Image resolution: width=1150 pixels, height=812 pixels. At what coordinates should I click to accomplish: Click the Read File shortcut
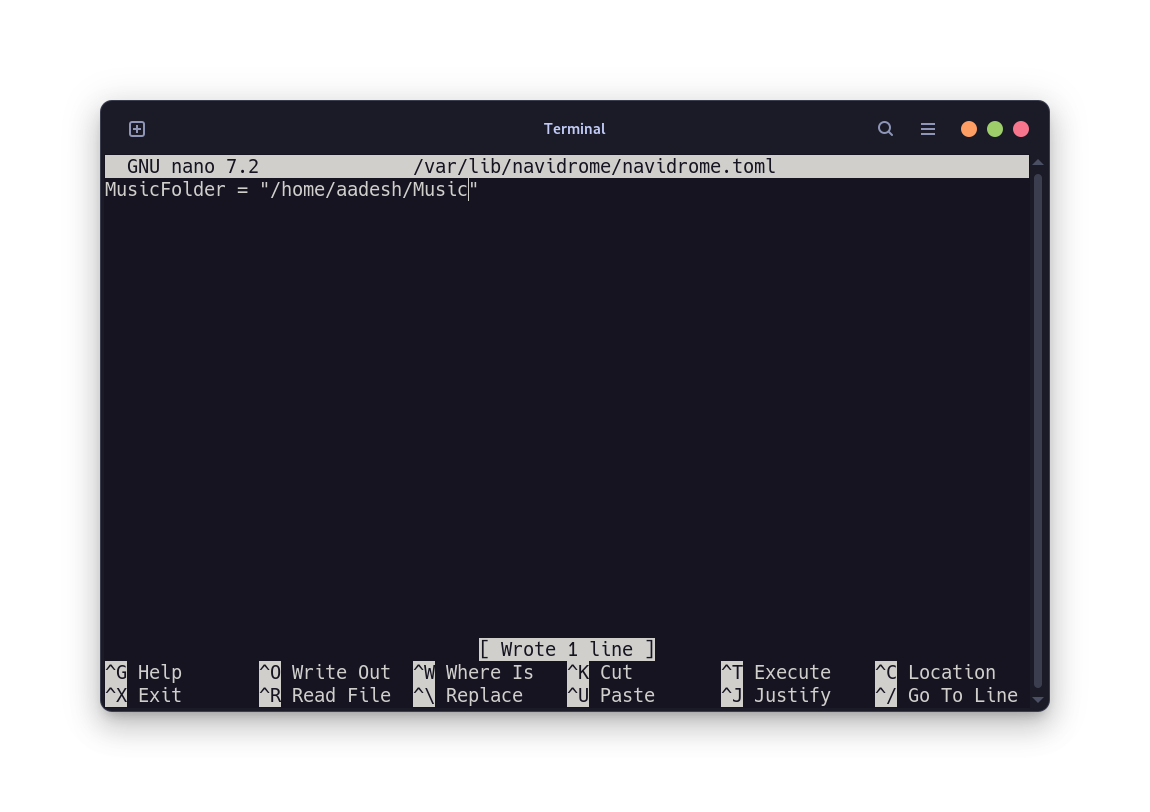[325, 695]
